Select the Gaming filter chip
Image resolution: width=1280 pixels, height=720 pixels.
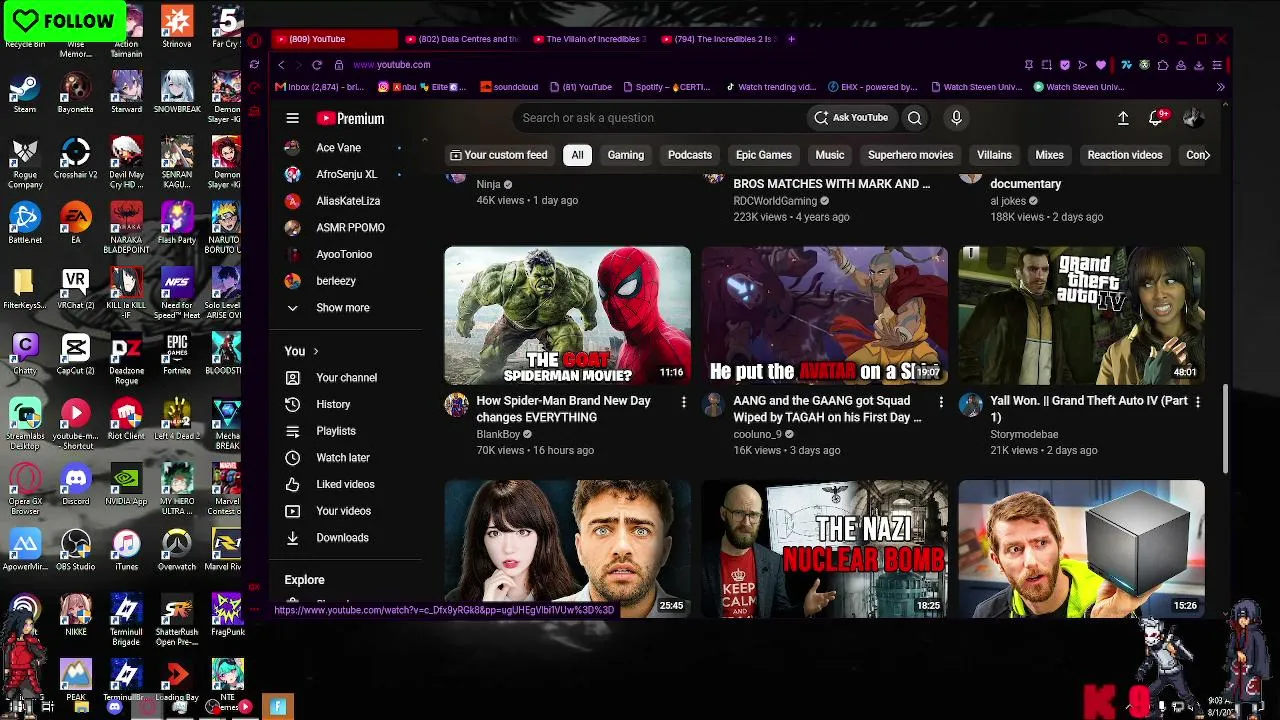[626, 155]
